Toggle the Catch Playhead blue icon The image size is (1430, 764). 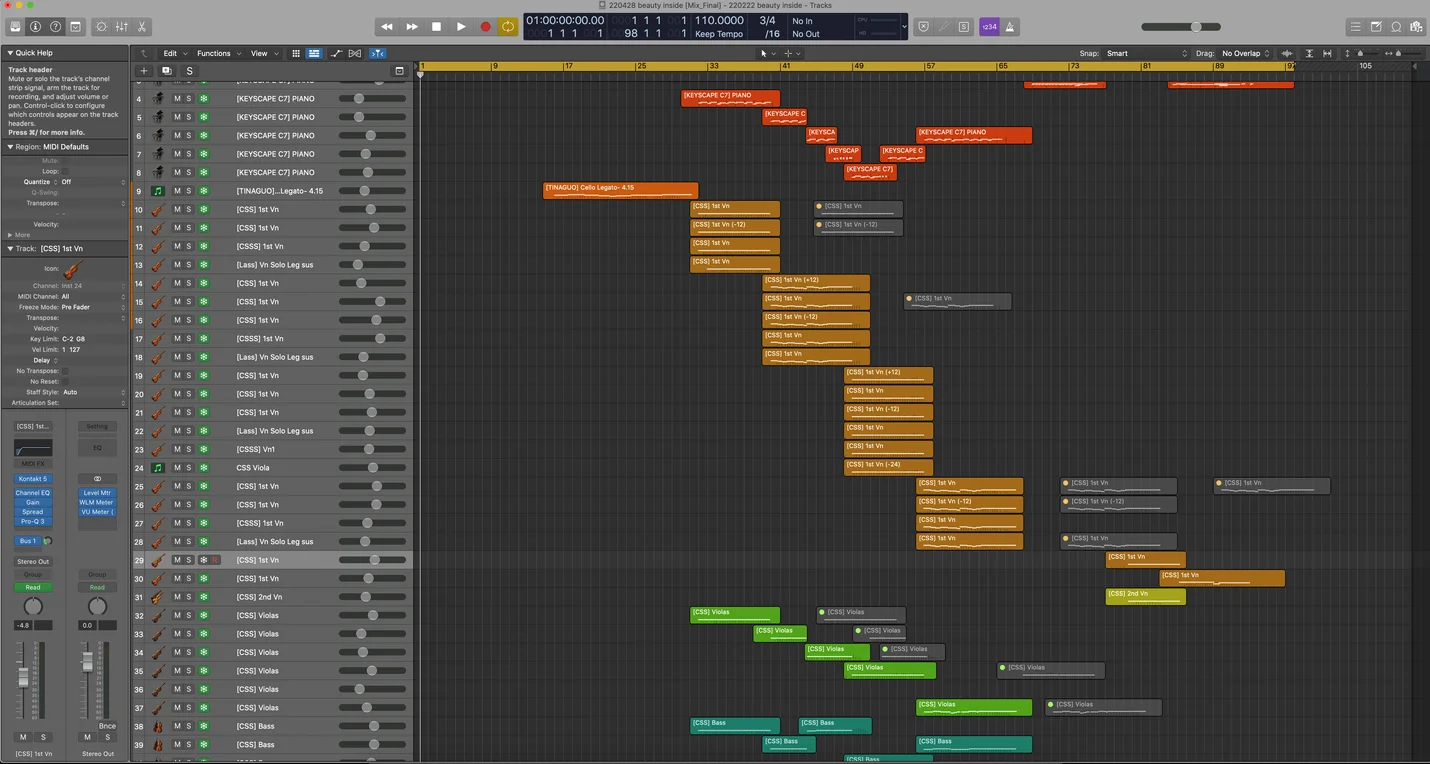click(379, 53)
